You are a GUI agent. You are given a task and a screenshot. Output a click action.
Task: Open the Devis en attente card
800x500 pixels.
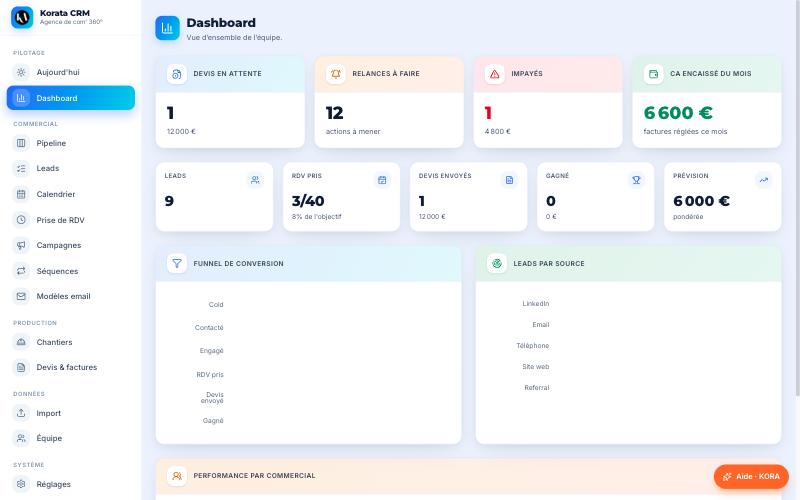coord(230,102)
